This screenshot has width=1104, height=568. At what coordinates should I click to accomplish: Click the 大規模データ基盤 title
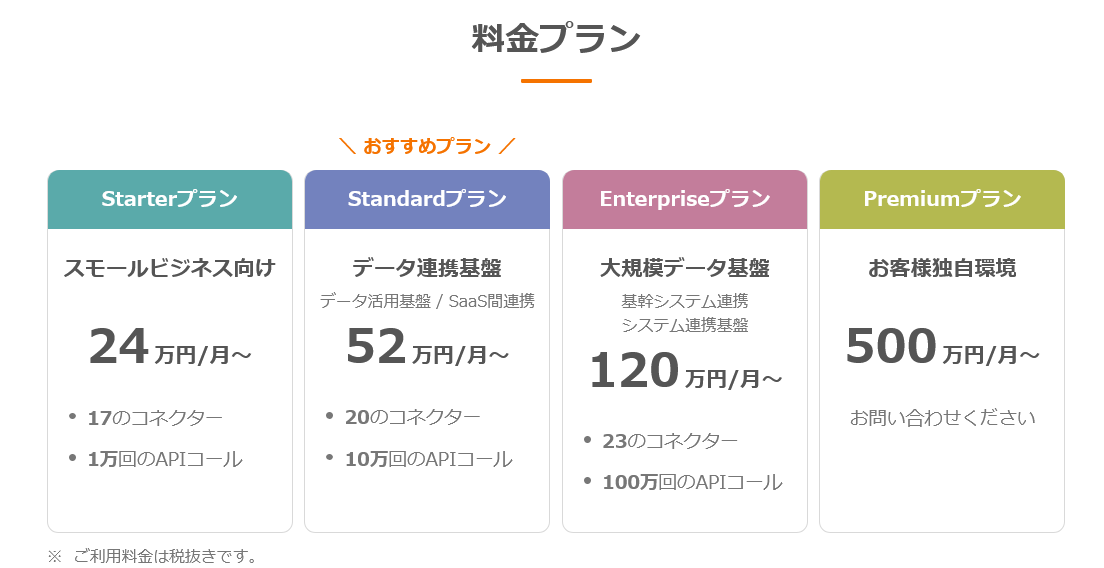click(x=685, y=268)
